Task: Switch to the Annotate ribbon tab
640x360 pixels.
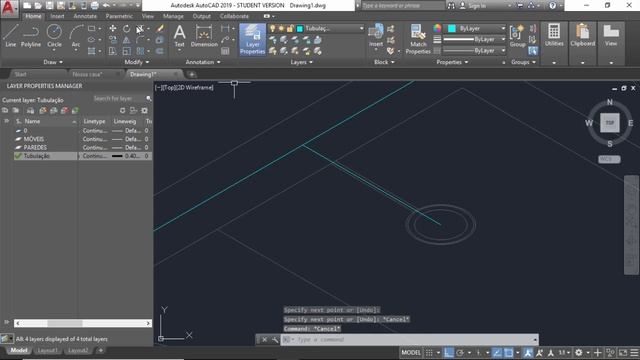Action: click(x=85, y=16)
